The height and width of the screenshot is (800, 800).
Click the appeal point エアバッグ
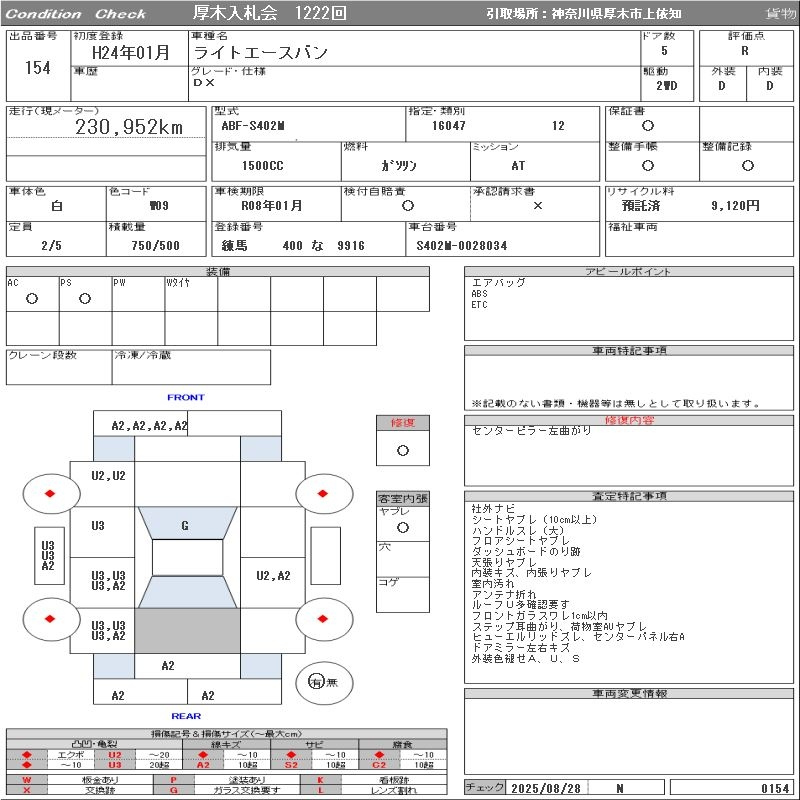click(x=498, y=283)
